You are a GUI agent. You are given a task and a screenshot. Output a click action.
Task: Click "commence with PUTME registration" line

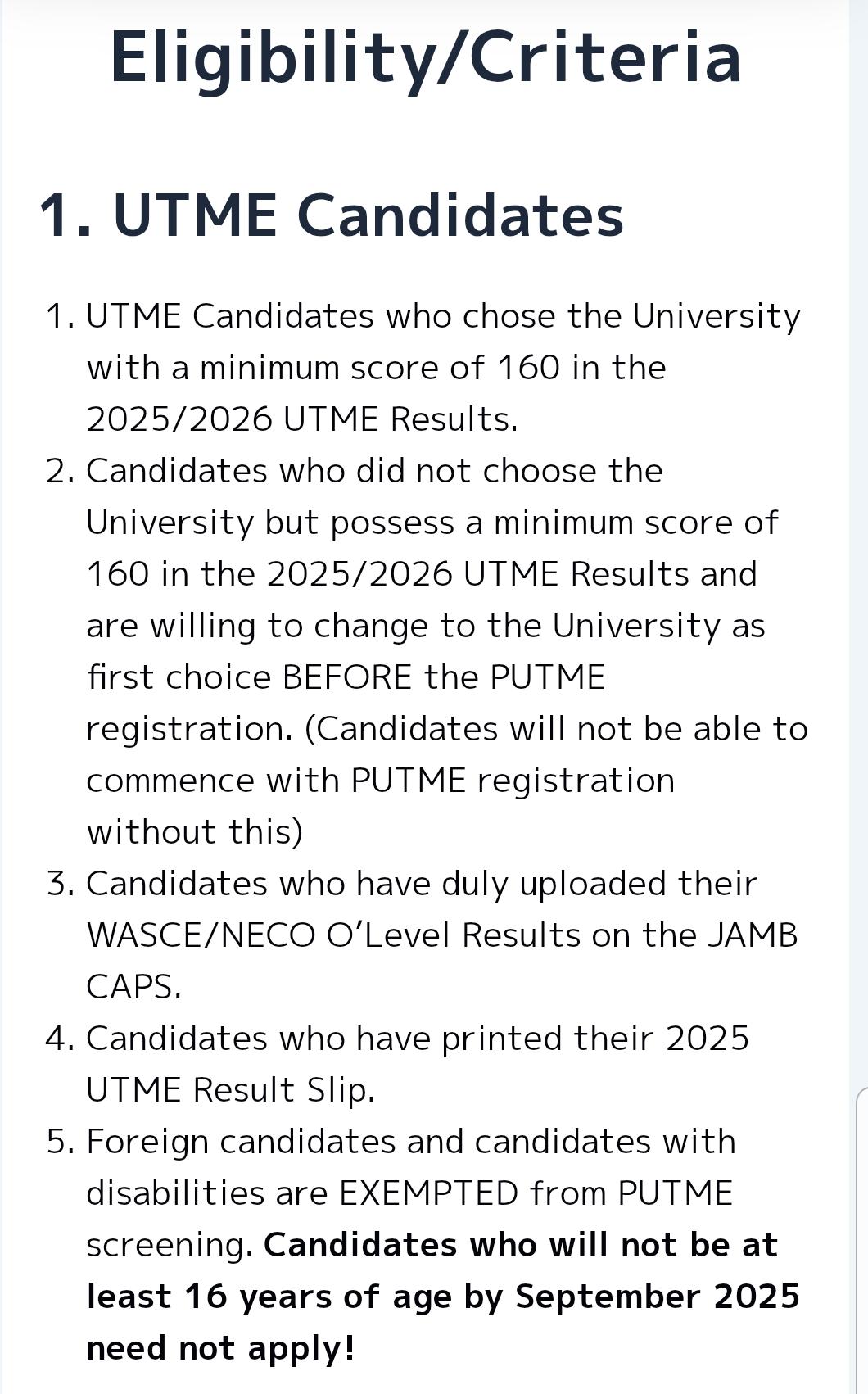(x=380, y=781)
